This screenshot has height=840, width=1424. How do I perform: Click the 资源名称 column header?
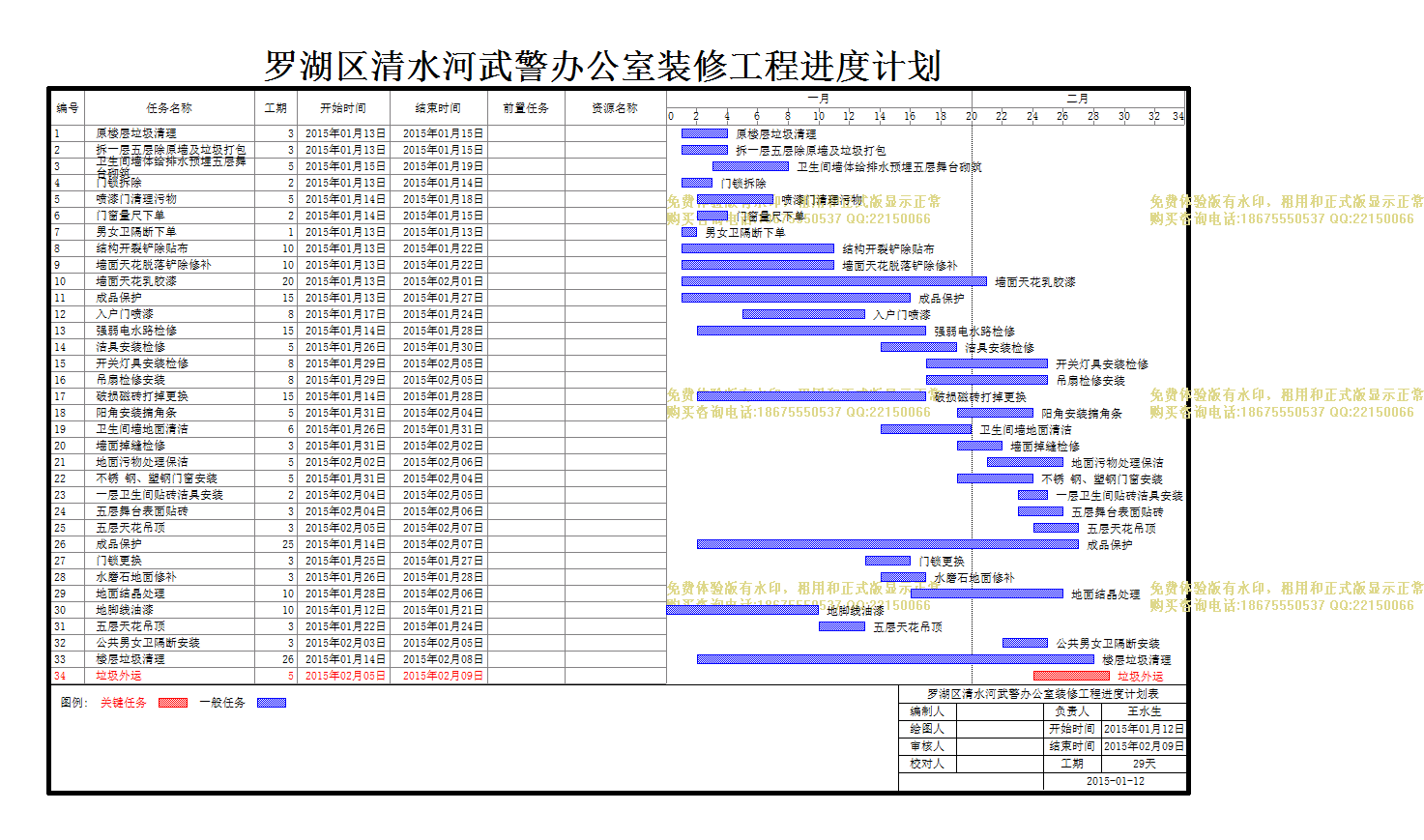tap(615, 108)
